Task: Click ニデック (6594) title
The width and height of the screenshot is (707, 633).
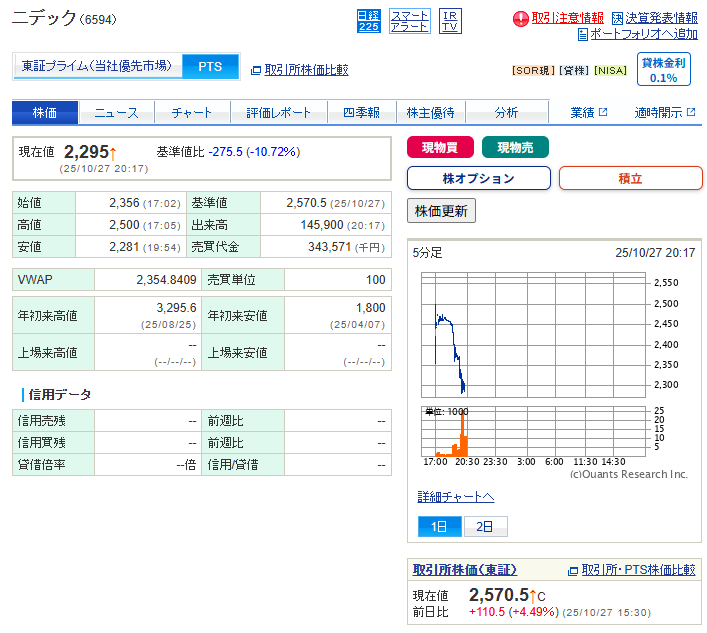Action: pos(64,18)
